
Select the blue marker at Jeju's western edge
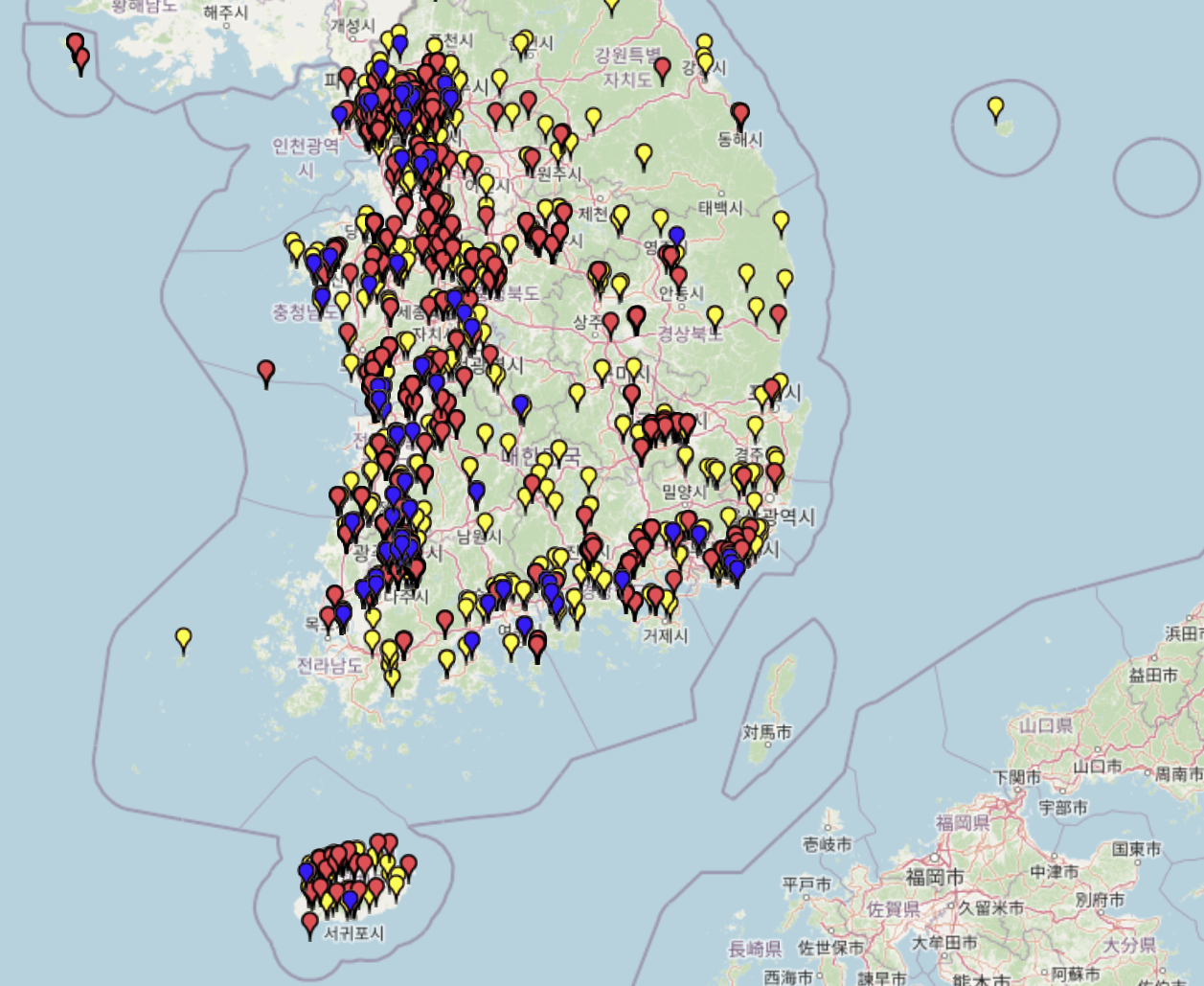click(307, 872)
